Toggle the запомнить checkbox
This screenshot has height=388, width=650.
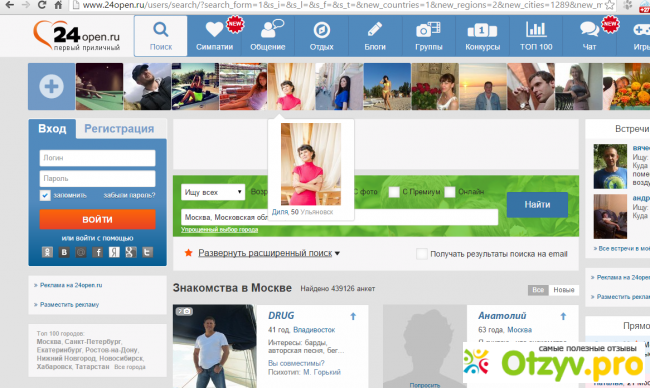[x=45, y=195]
